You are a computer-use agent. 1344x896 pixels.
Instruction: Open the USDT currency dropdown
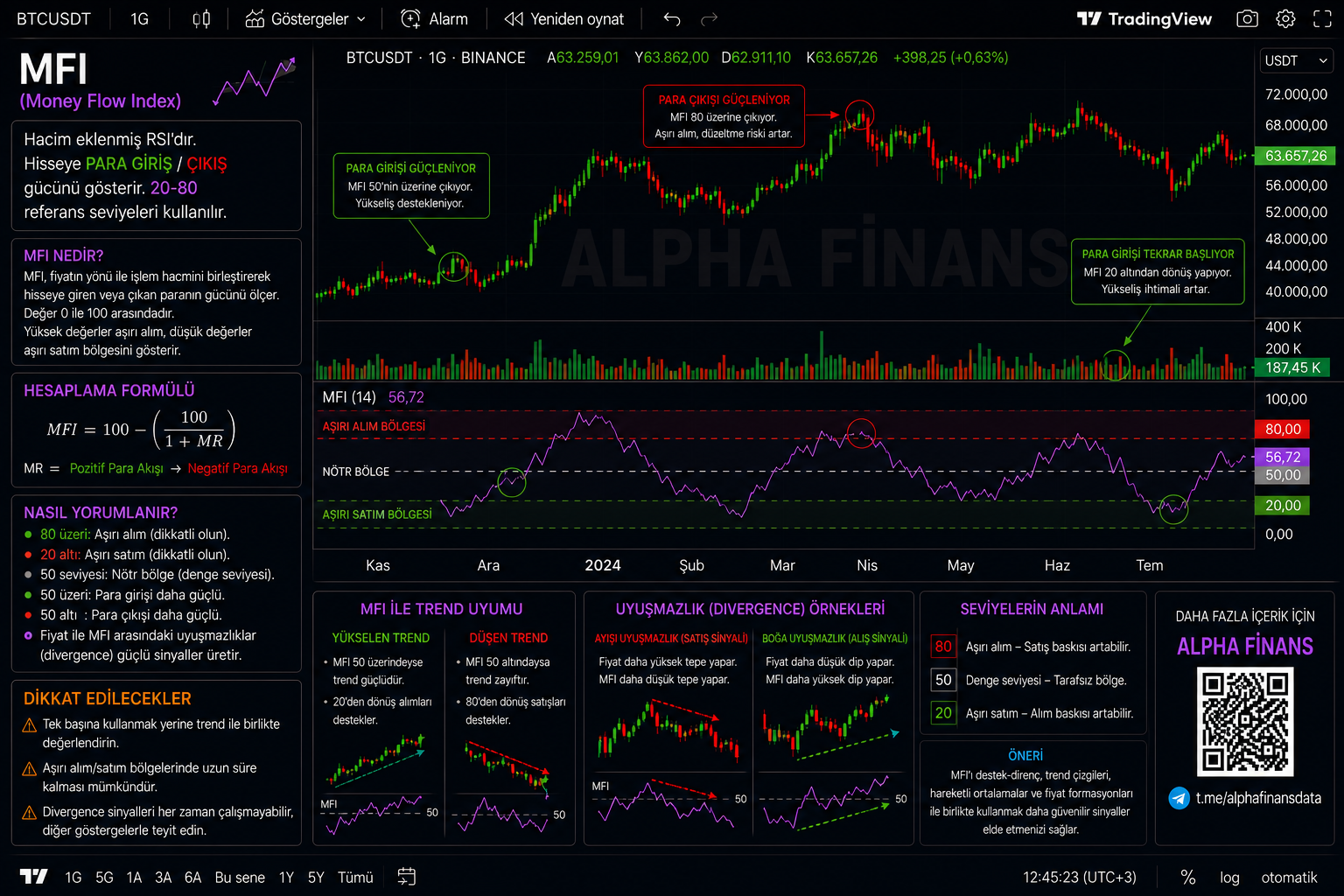tap(1297, 60)
